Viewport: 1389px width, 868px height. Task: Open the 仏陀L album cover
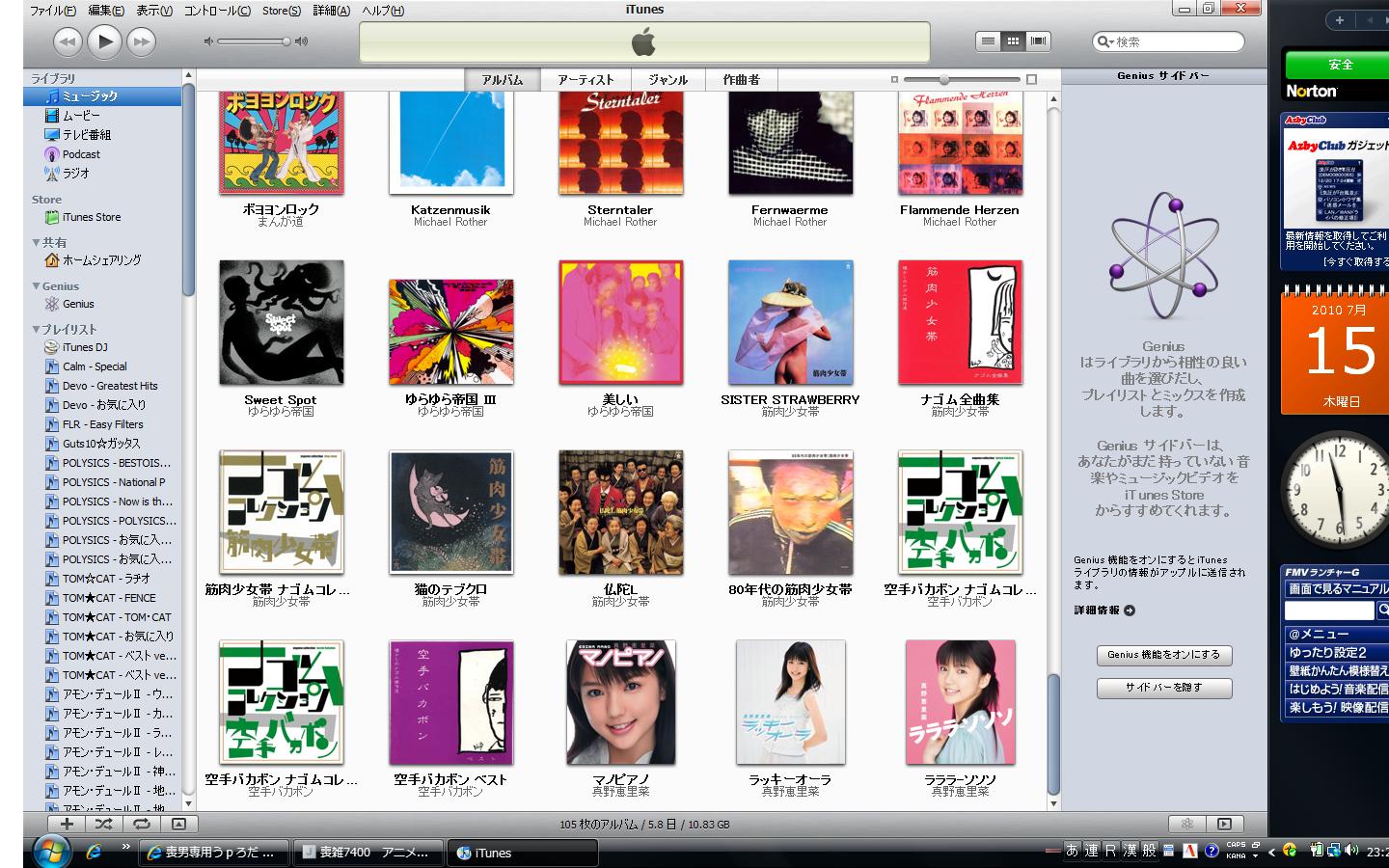621,513
